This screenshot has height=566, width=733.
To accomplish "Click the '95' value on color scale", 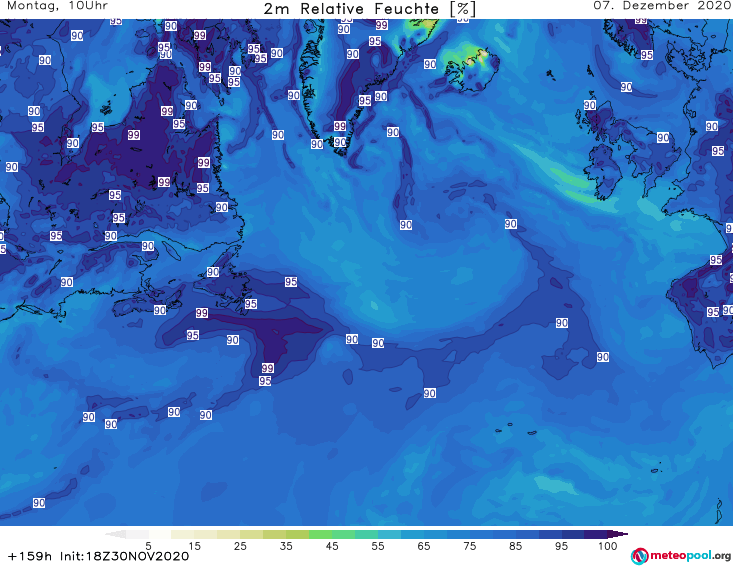I will (561, 546).
